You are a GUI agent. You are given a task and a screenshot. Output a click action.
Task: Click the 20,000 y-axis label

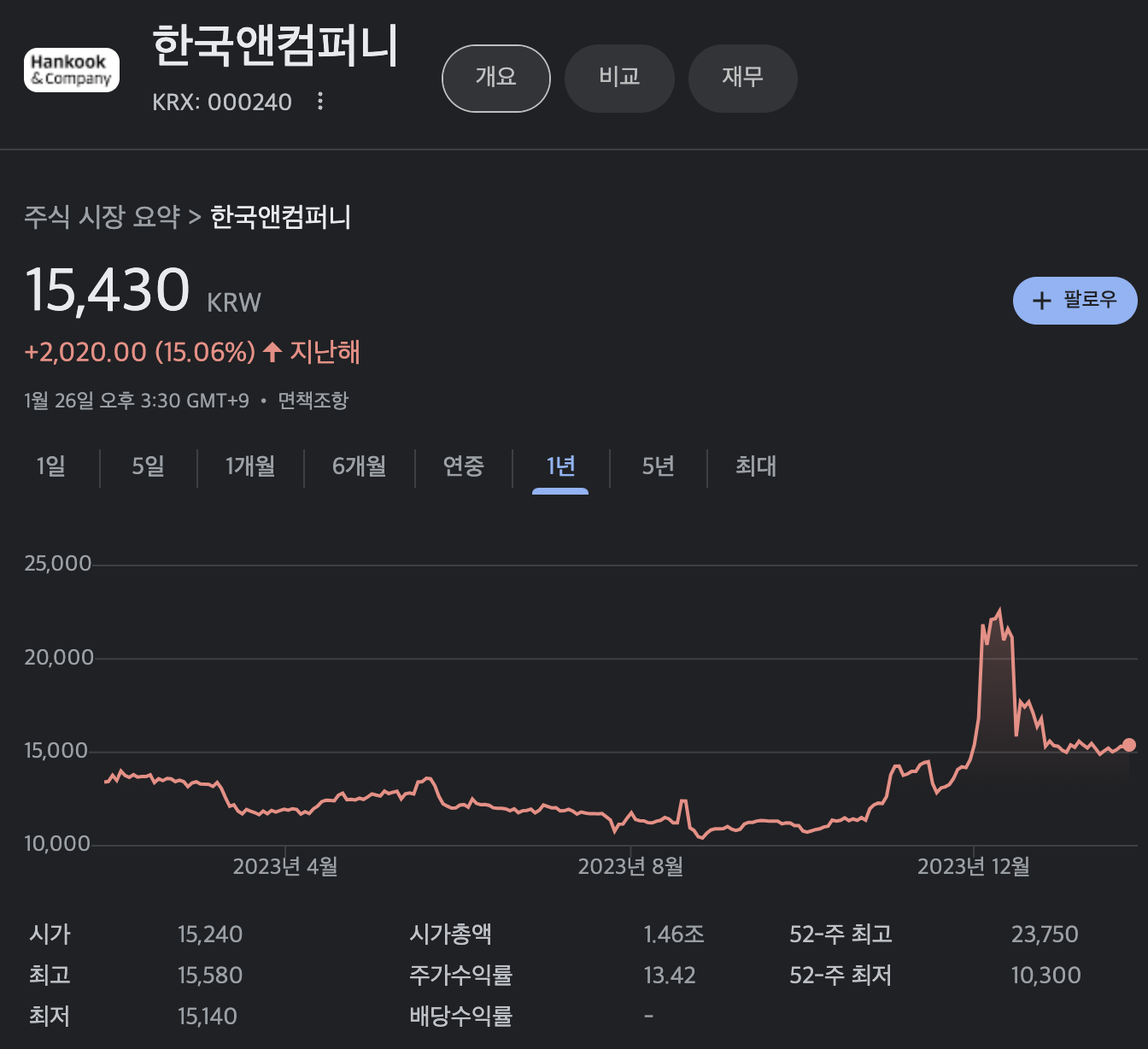pyautogui.click(x=59, y=658)
